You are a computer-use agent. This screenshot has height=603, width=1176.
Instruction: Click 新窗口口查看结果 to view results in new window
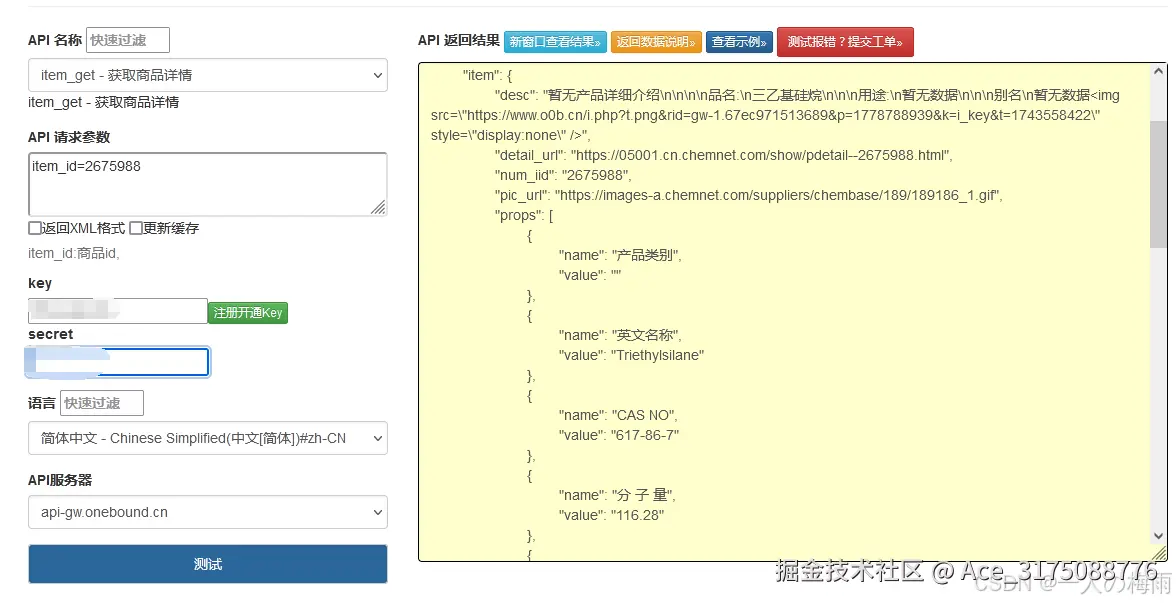point(556,43)
